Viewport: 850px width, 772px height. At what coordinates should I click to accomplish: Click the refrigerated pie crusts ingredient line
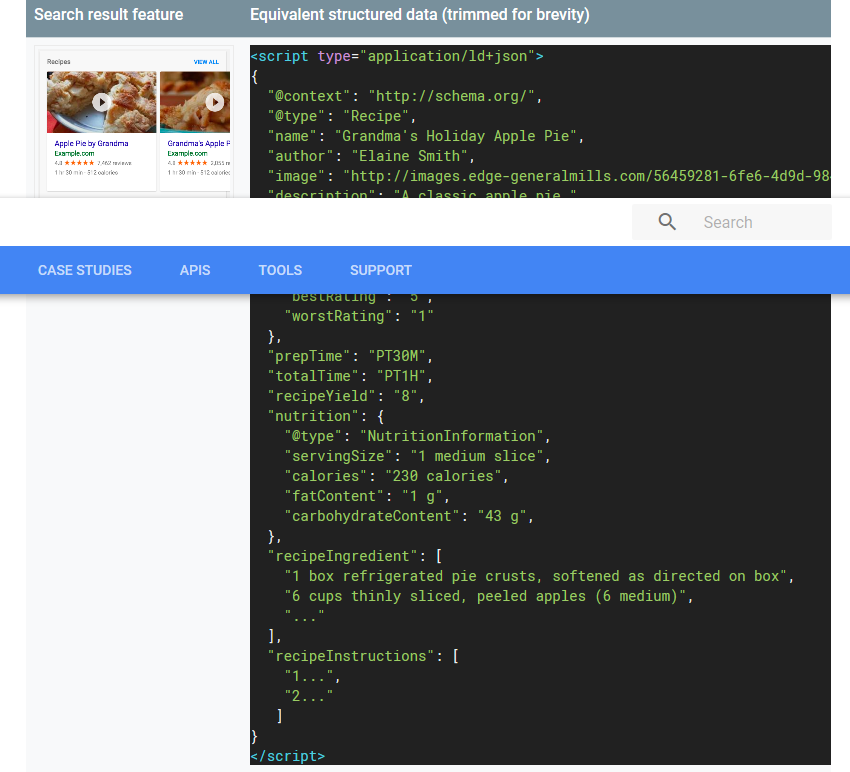539,576
